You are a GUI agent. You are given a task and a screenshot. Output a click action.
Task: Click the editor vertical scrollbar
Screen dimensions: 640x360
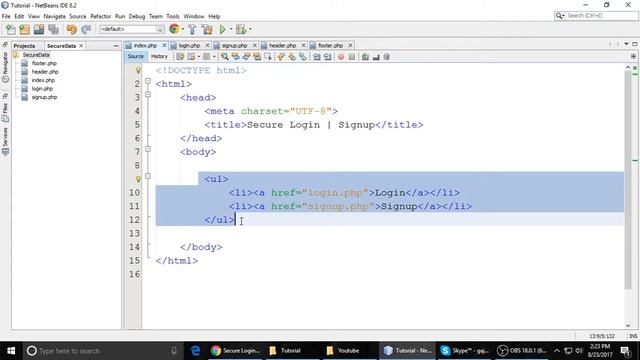[x=628, y=180]
